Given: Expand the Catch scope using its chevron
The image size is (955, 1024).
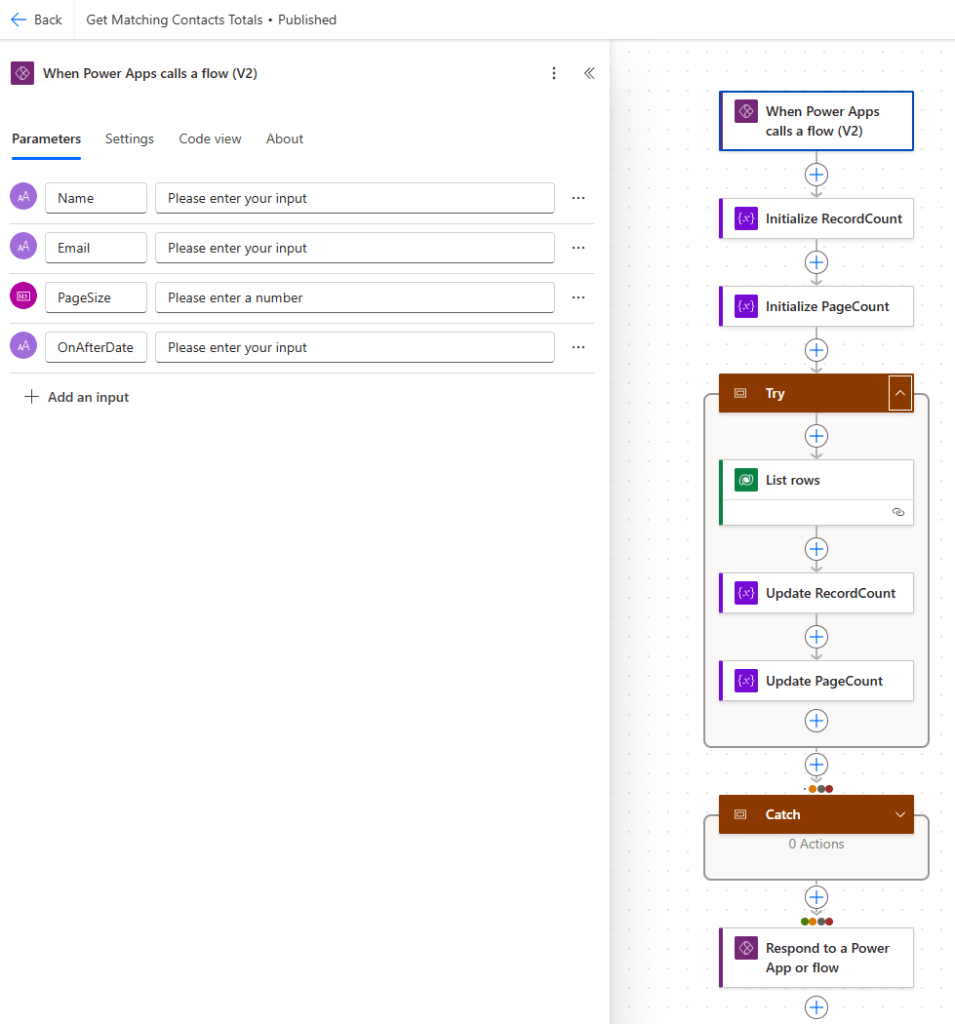Looking at the screenshot, I should coord(899,814).
